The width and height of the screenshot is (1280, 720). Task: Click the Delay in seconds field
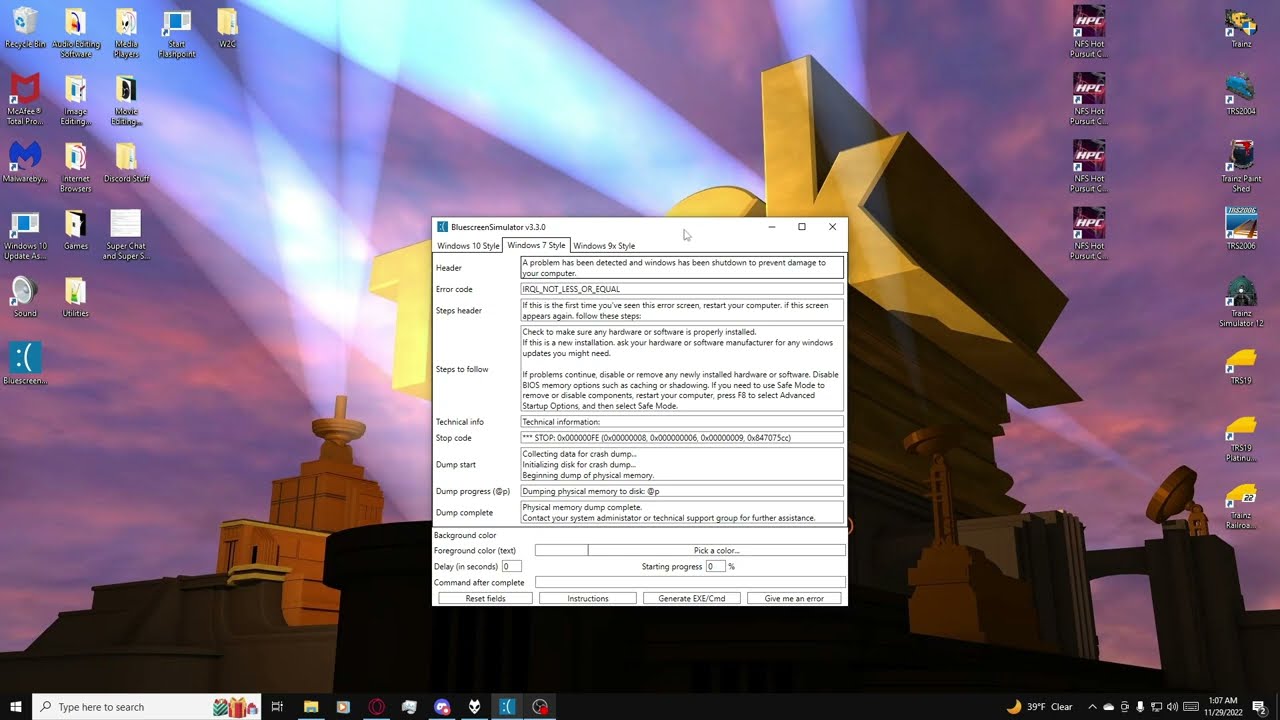511,566
